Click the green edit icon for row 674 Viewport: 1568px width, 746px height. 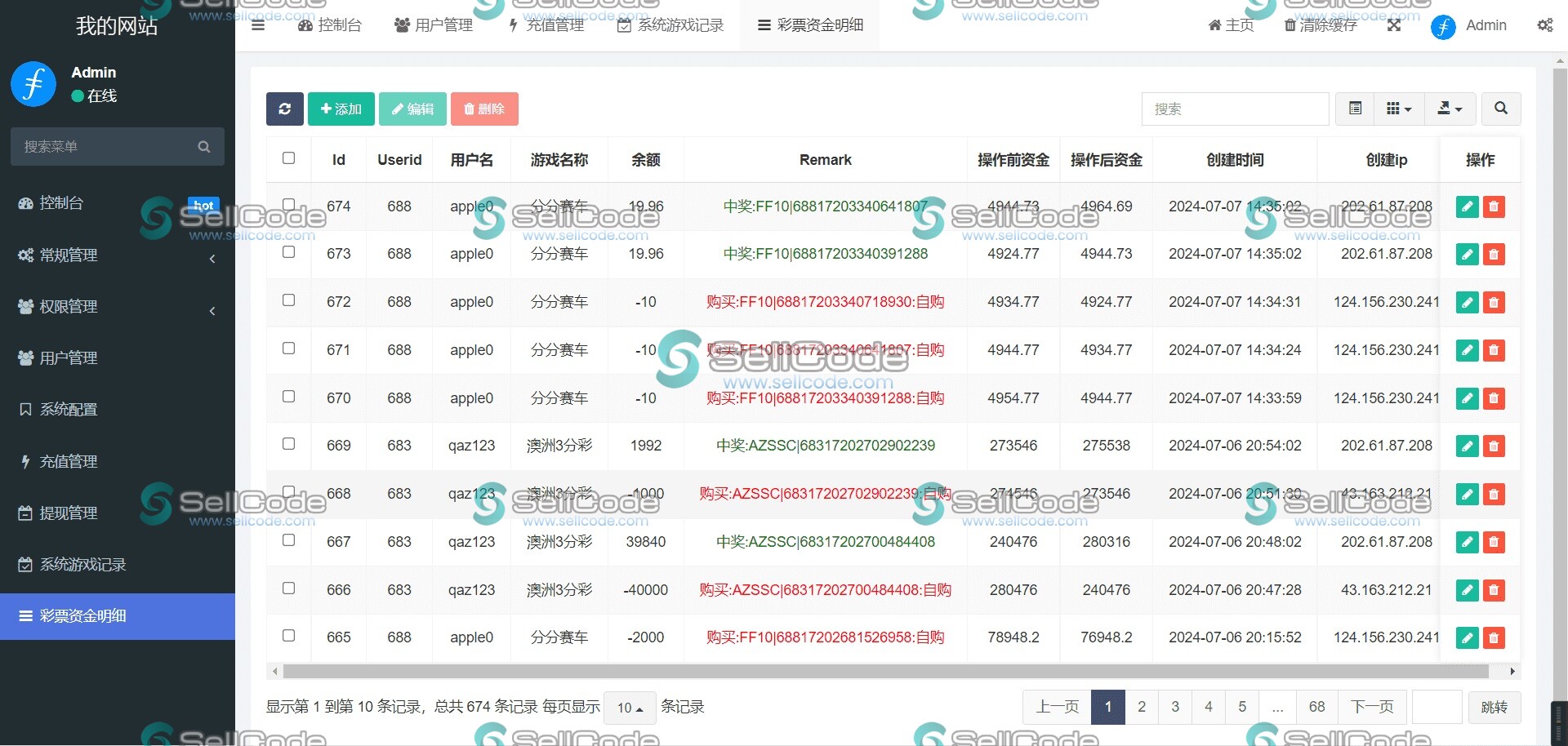click(1467, 206)
